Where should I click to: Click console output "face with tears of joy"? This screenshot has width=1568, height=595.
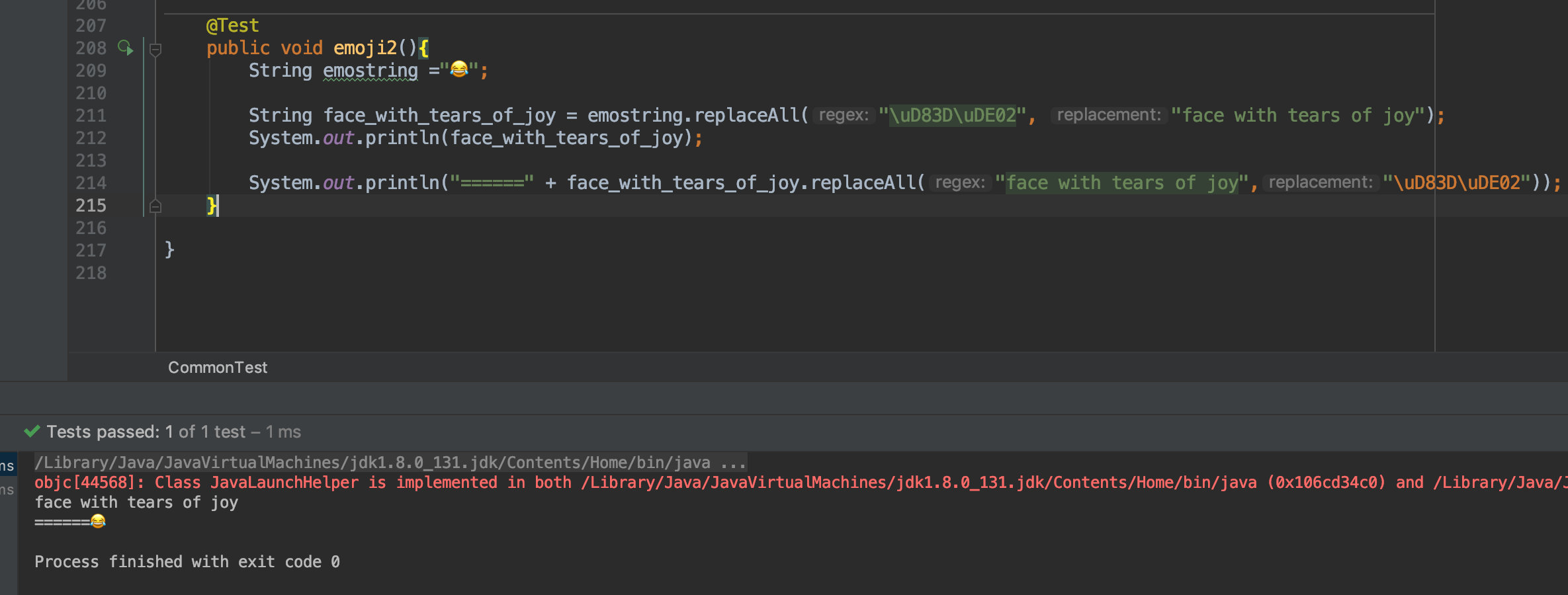pyautogui.click(x=136, y=502)
